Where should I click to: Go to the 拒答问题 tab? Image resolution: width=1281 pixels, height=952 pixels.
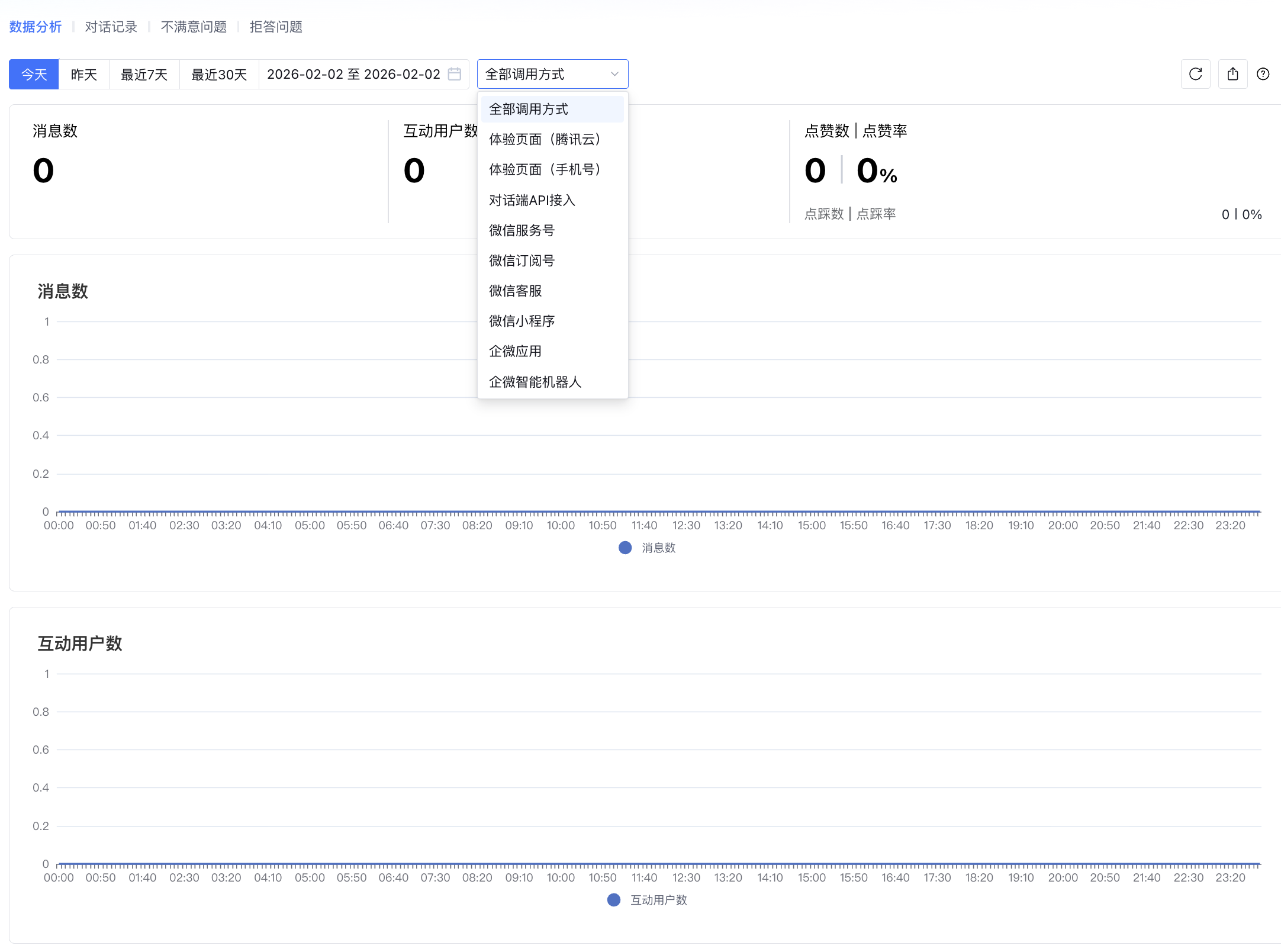coord(276,27)
